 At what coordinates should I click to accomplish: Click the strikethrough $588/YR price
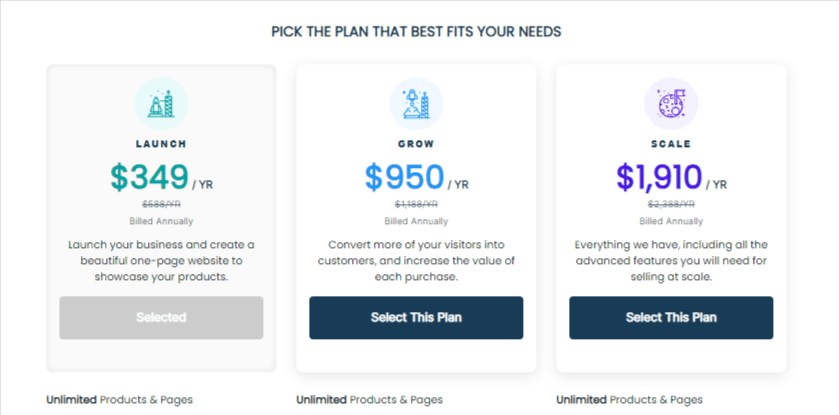point(161,204)
